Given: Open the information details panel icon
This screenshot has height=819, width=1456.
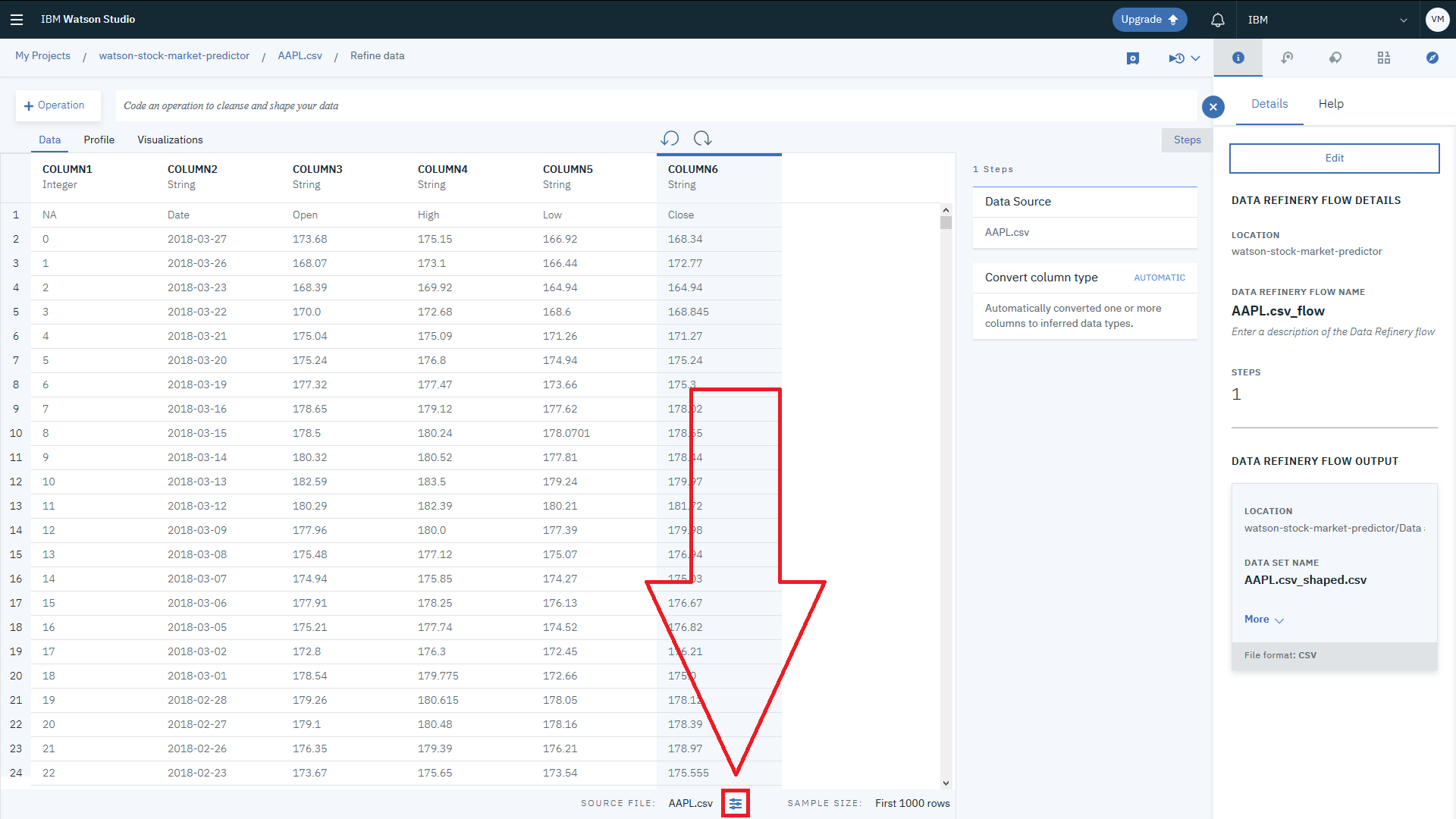Looking at the screenshot, I should pyautogui.click(x=1238, y=58).
